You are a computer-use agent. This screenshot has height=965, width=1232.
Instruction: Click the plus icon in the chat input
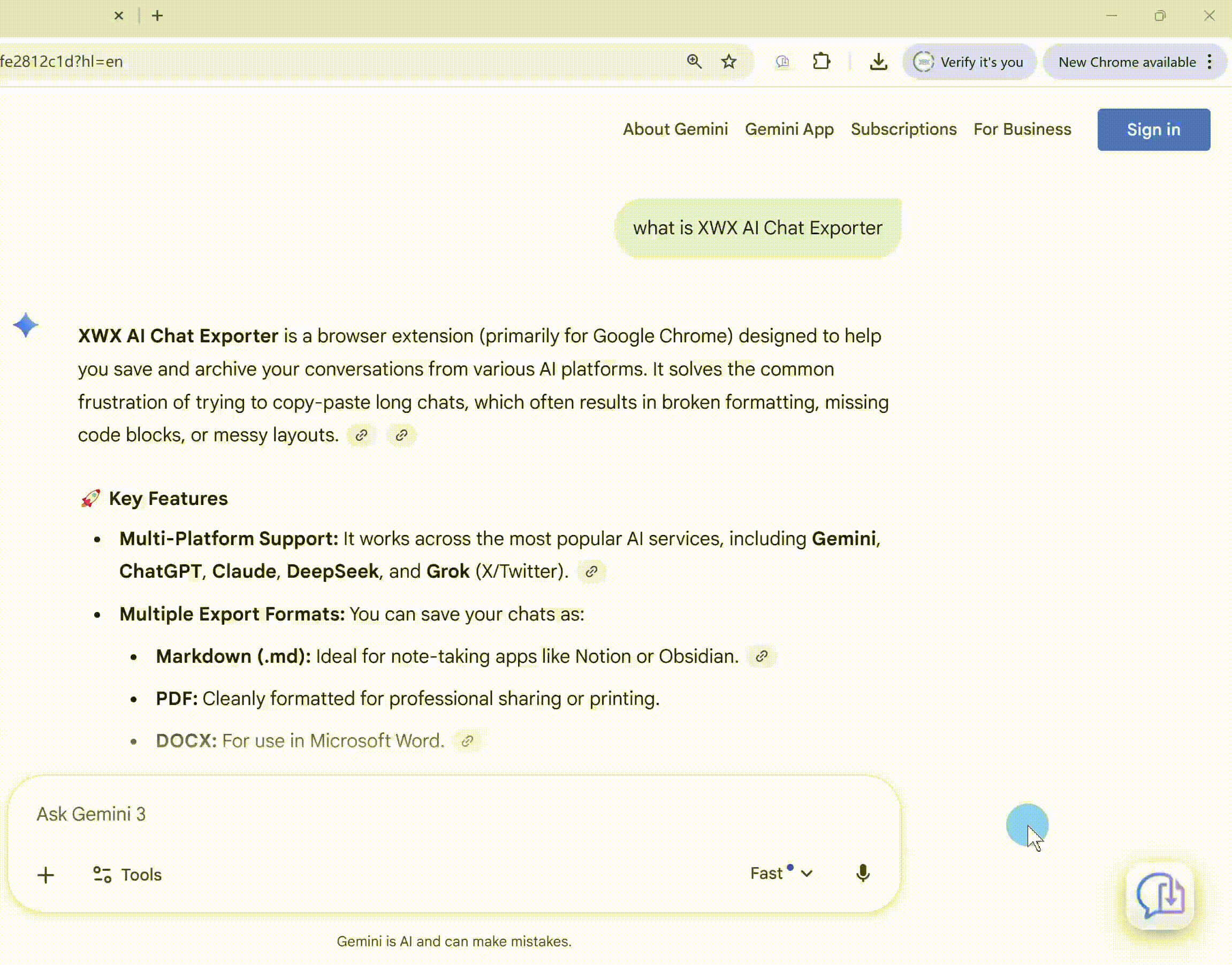[x=46, y=875]
